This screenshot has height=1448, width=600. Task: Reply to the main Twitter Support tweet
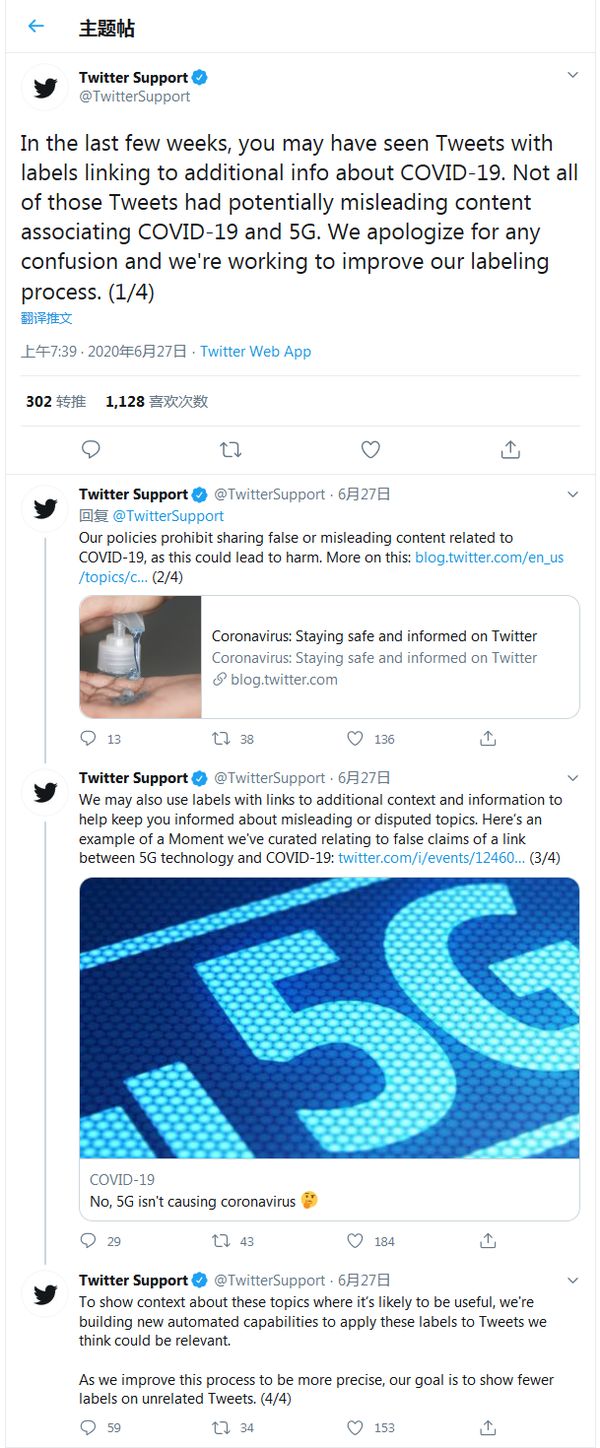[x=91, y=450]
